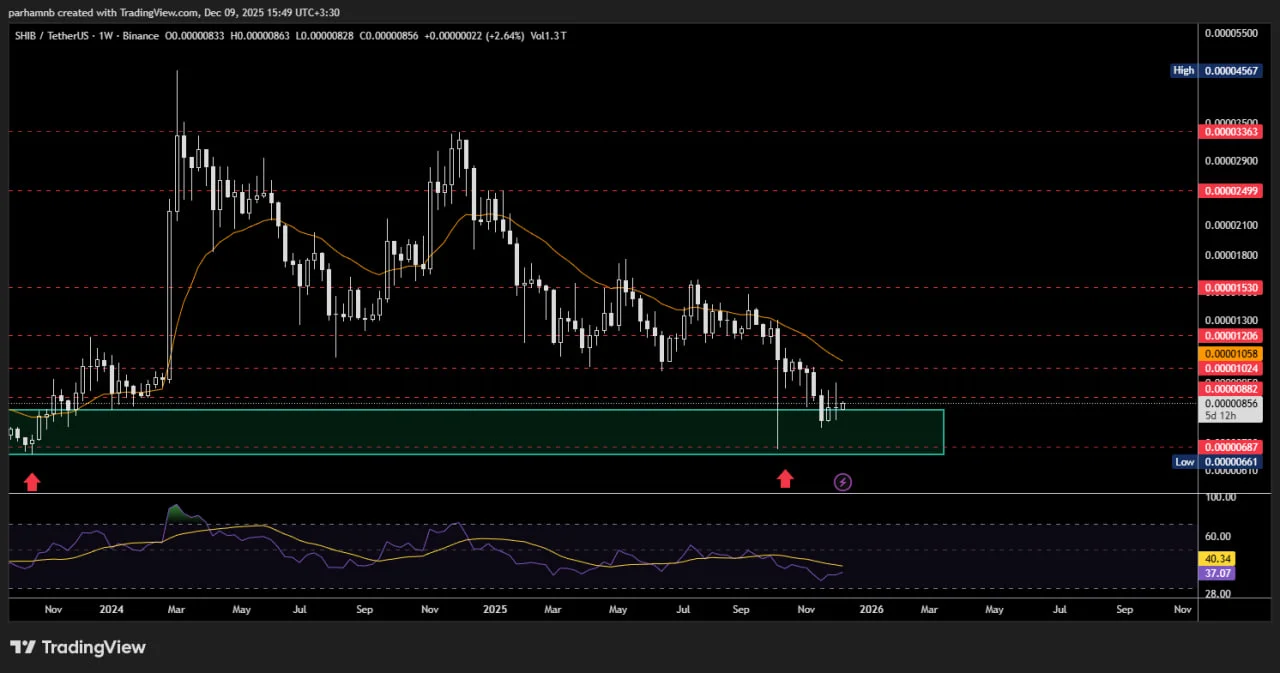The image size is (1280, 673).
Task: Click the 'parhamnb created with TradingView.com' header text
Action: [x=110, y=10]
